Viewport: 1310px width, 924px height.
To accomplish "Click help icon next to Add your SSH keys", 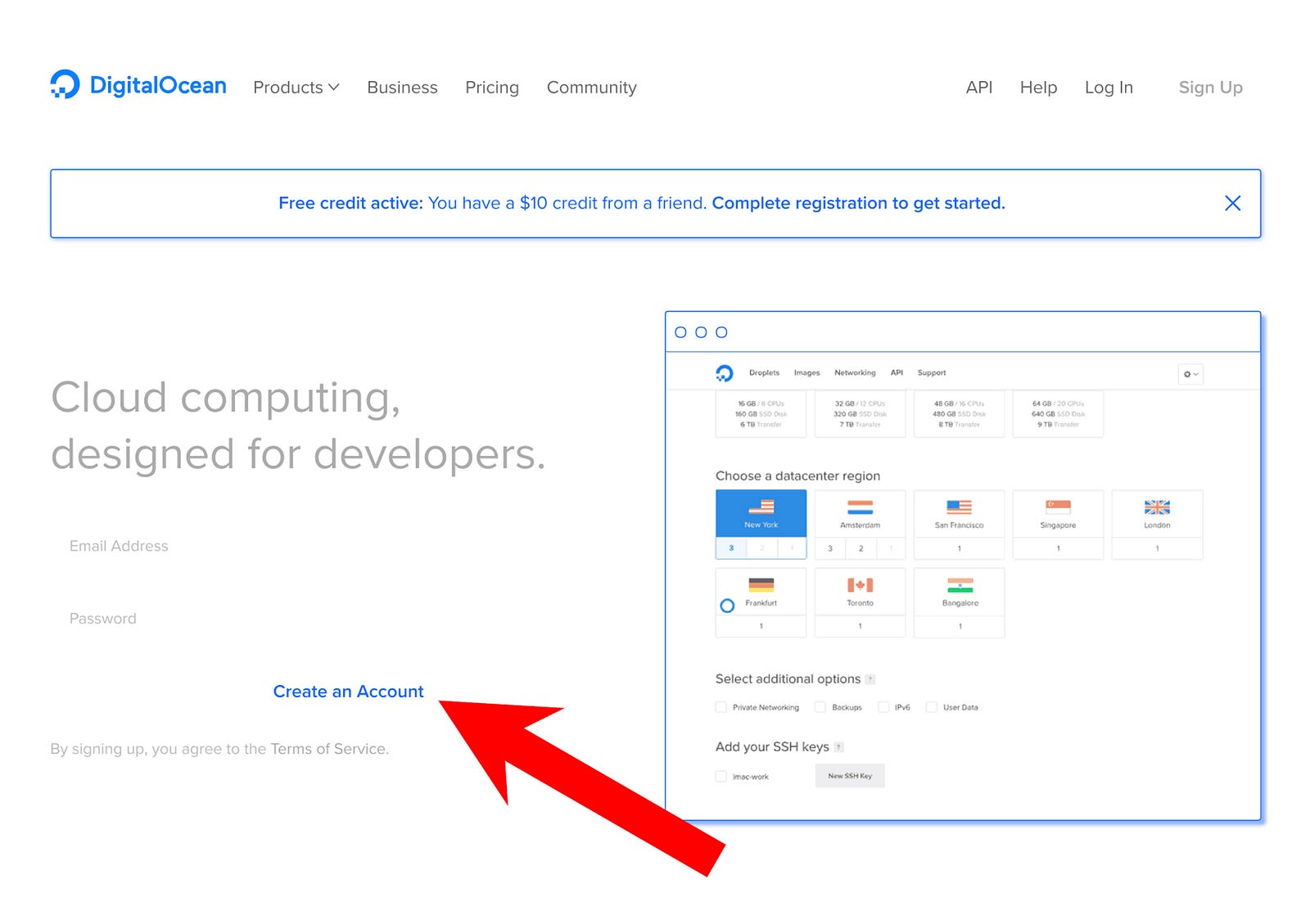I will 838,747.
